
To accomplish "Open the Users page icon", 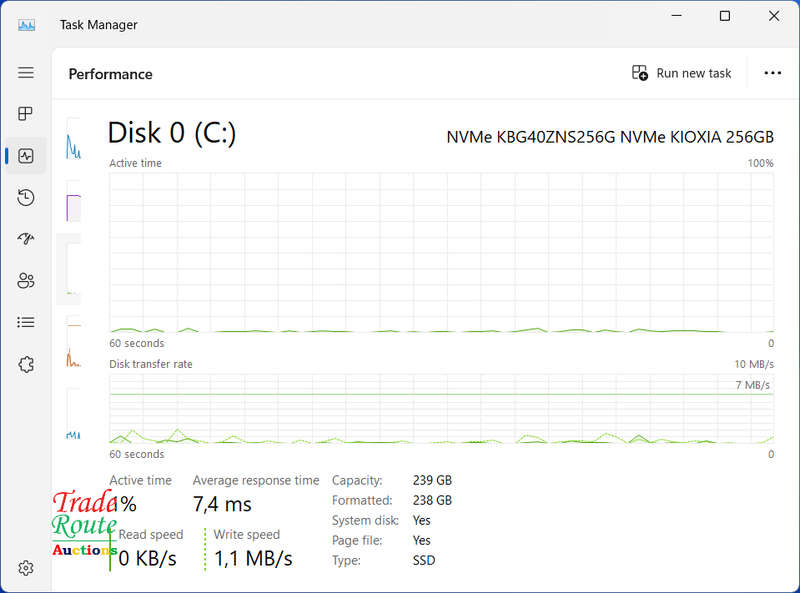I will coord(26,281).
